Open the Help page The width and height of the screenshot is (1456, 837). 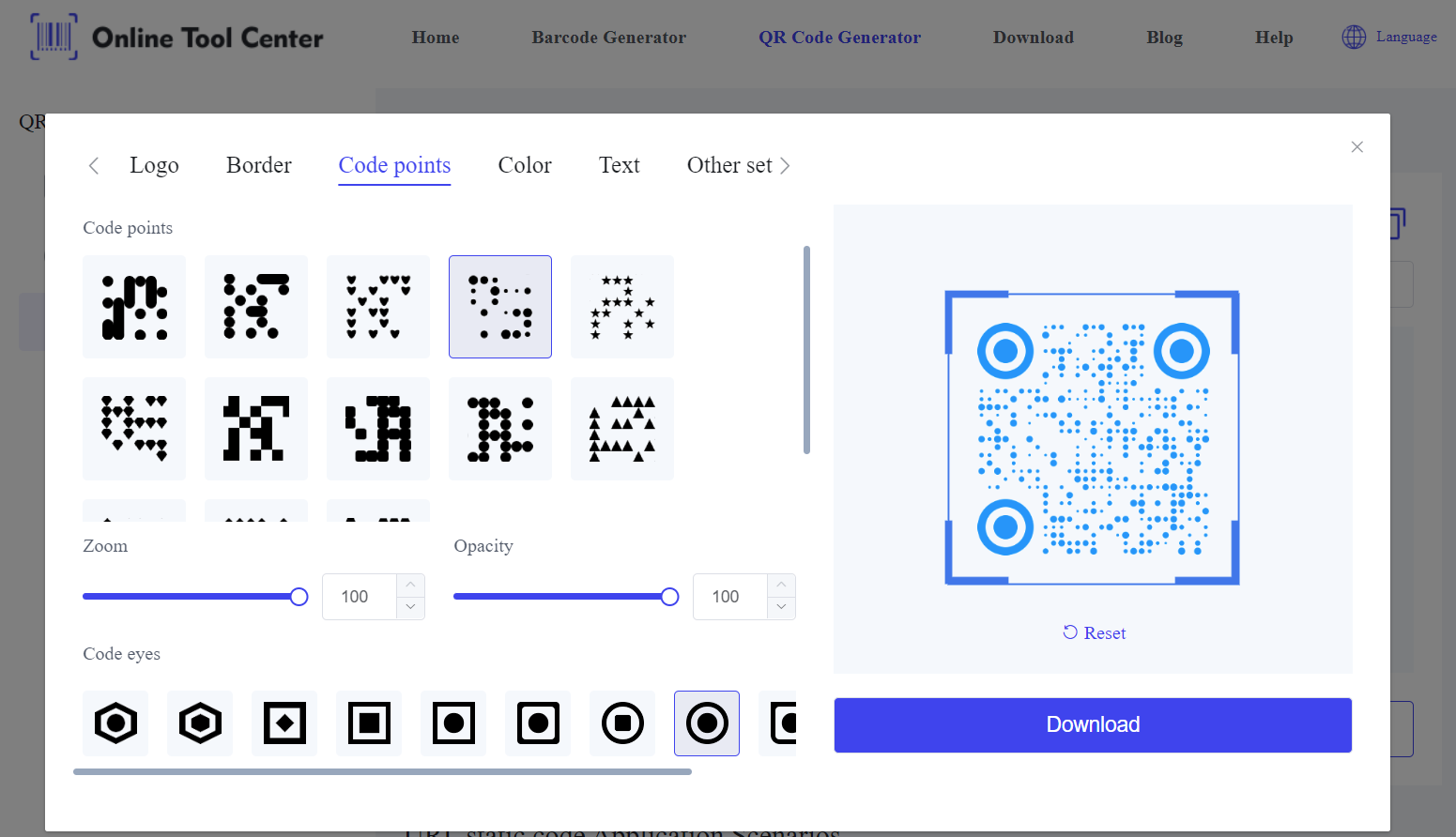tap(1274, 38)
